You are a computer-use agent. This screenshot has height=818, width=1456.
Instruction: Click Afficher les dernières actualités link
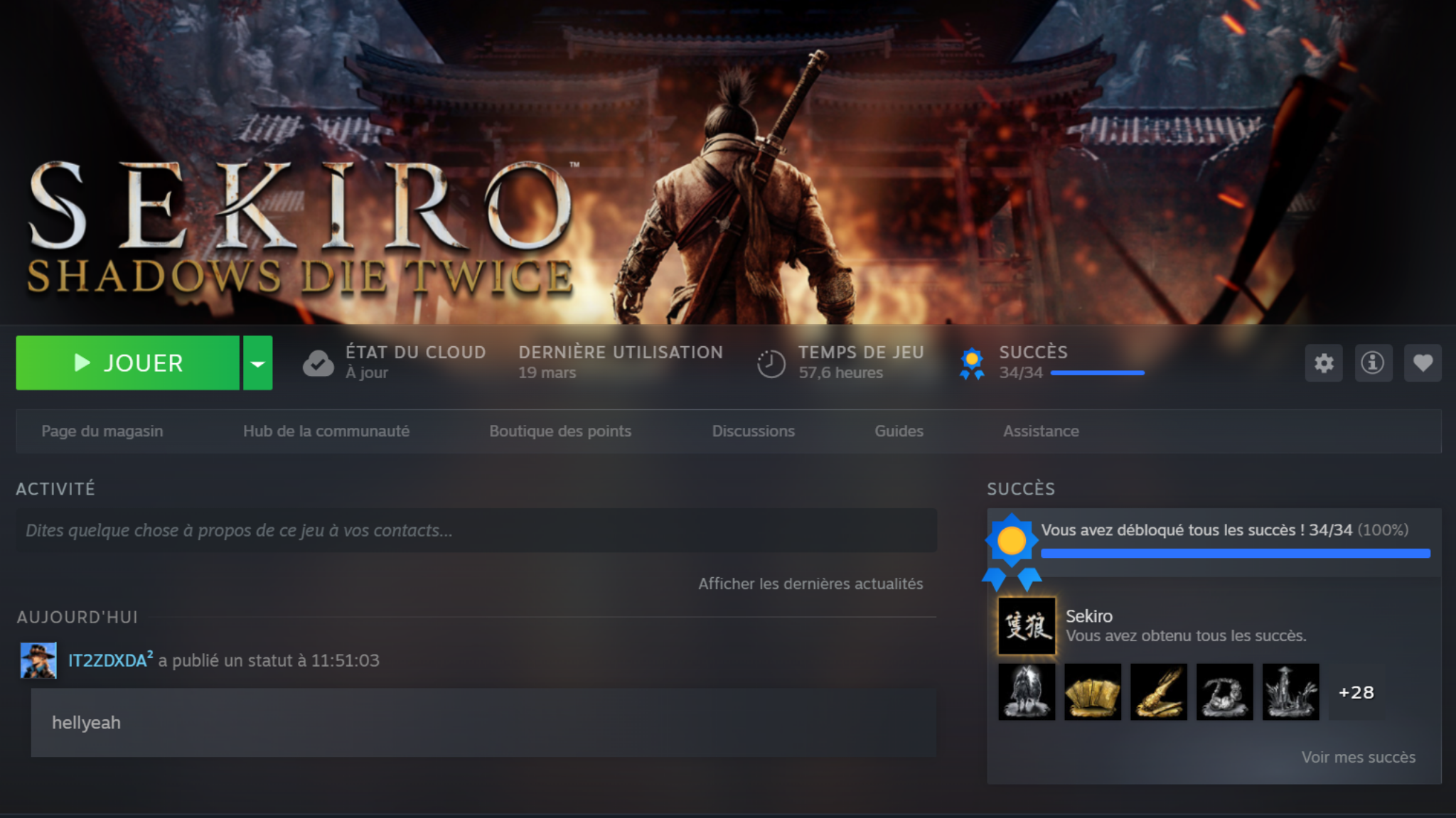[x=810, y=583]
